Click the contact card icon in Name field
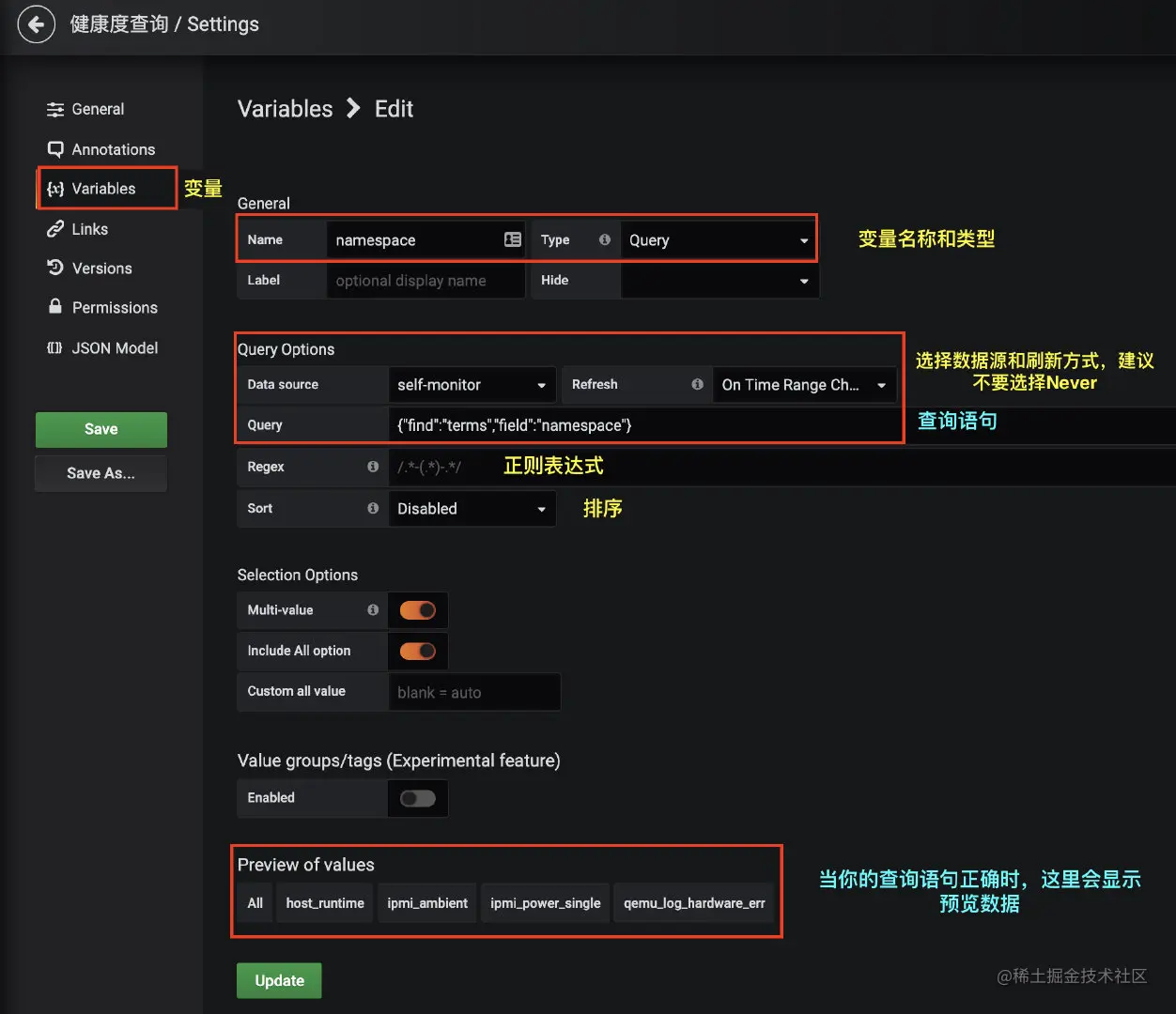This screenshot has width=1176, height=1014. [x=513, y=239]
